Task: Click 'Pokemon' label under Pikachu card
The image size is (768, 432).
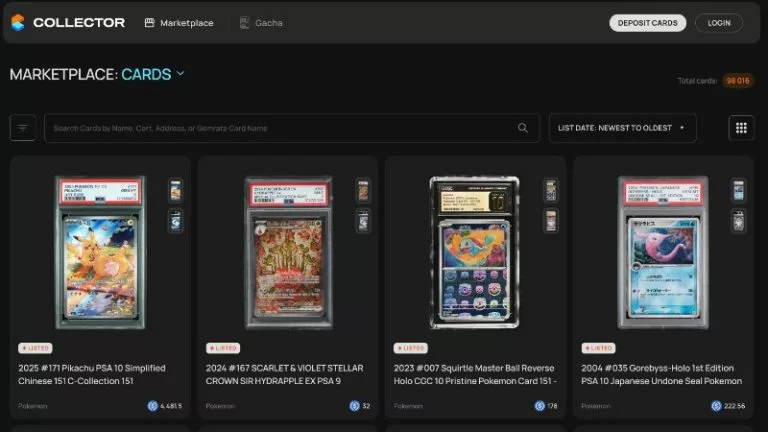Action: (33, 406)
